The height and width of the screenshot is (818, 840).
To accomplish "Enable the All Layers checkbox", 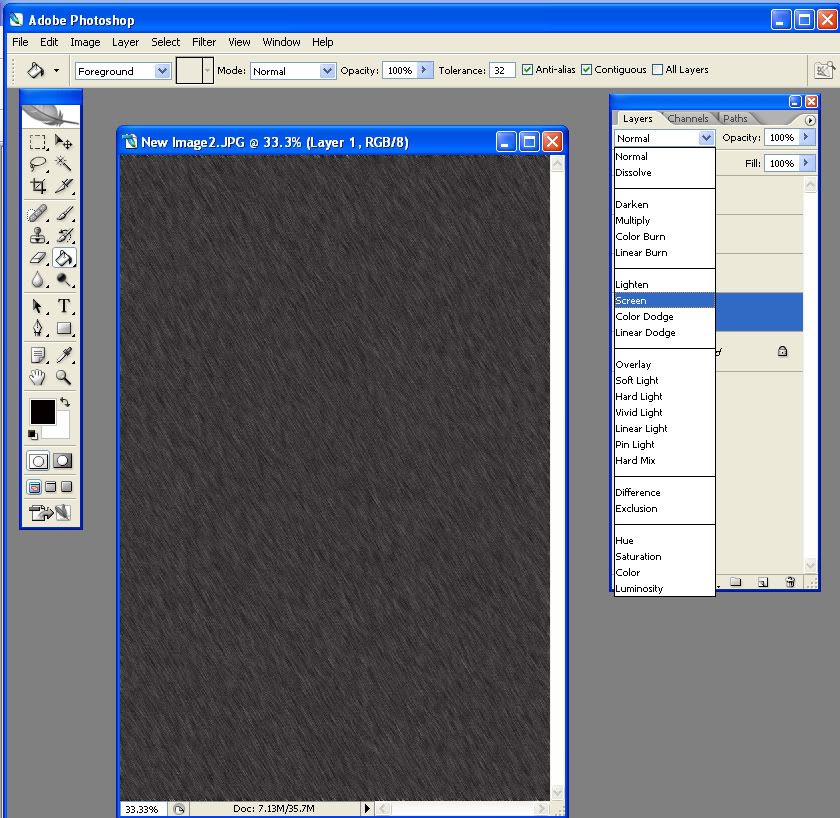I will click(657, 70).
